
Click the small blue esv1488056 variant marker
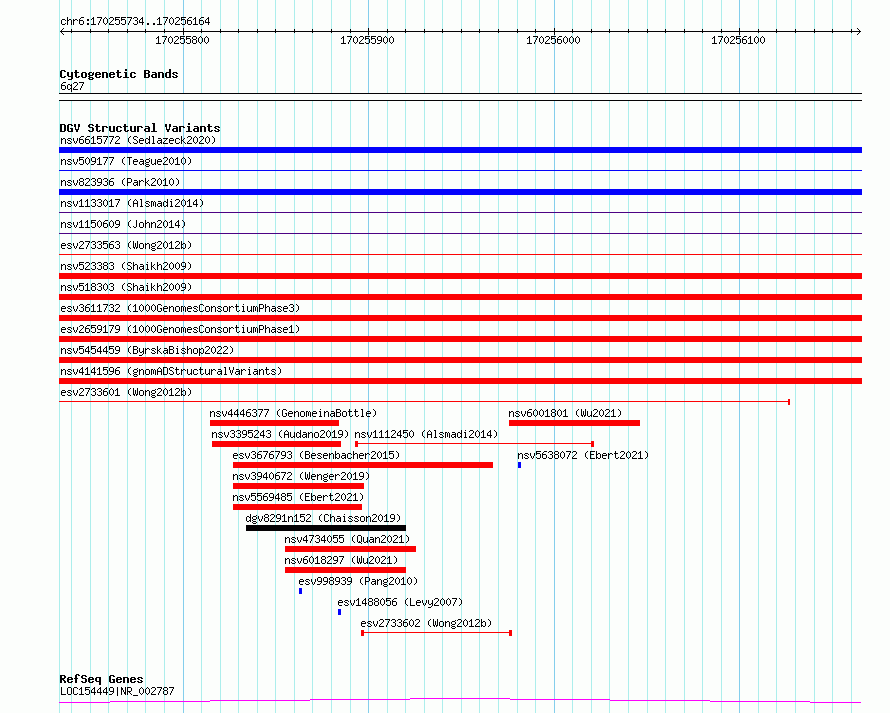click(339, 612)
